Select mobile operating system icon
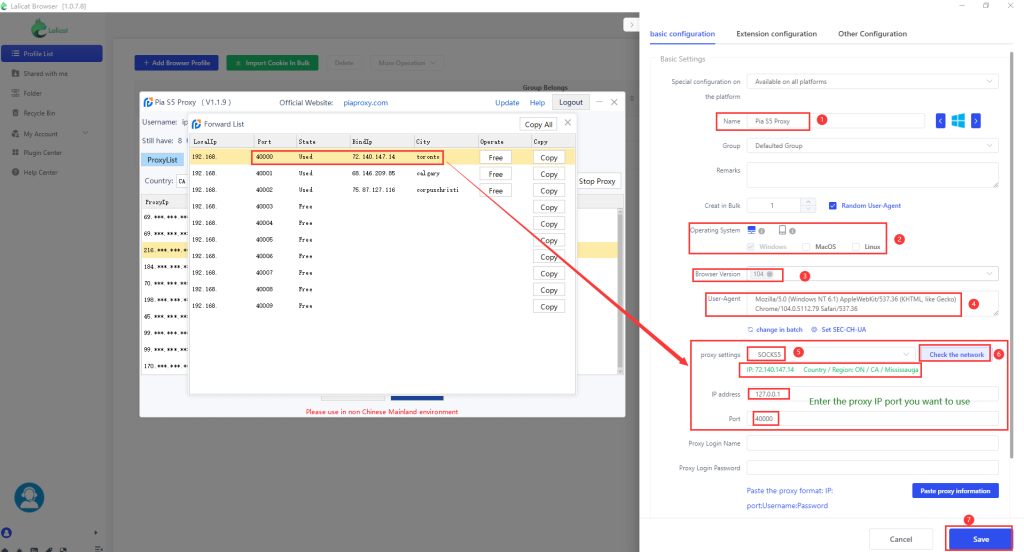1024x552 pixels. [782, 231]
